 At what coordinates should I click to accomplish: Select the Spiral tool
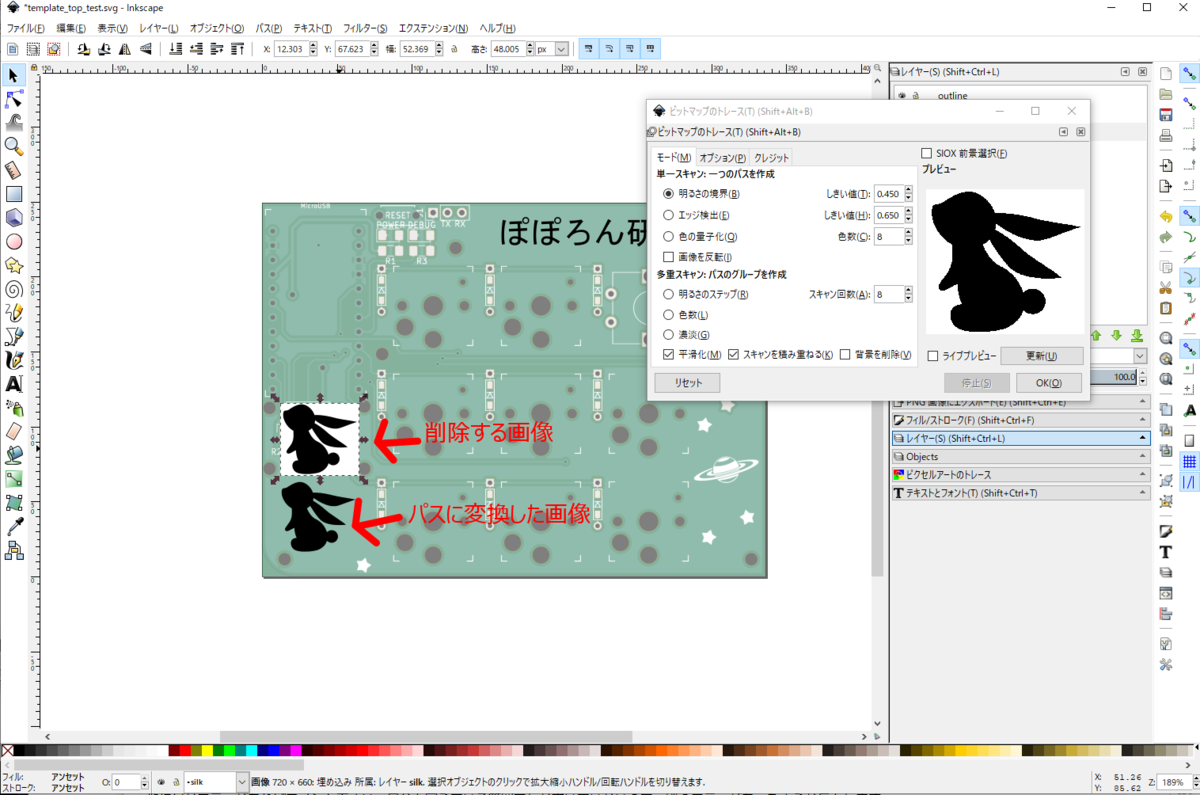13,288
